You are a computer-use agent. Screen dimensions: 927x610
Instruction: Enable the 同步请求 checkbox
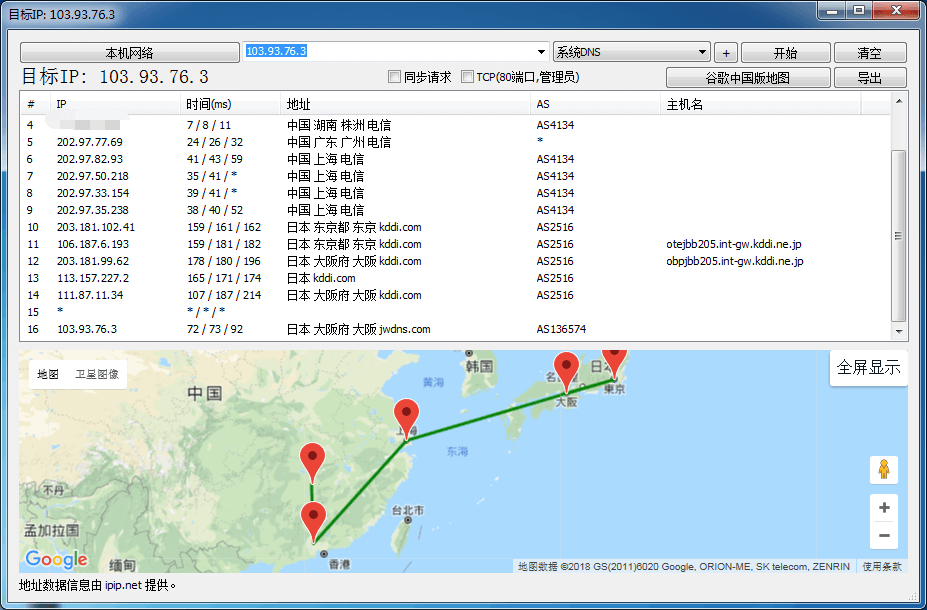click(395, 77)
